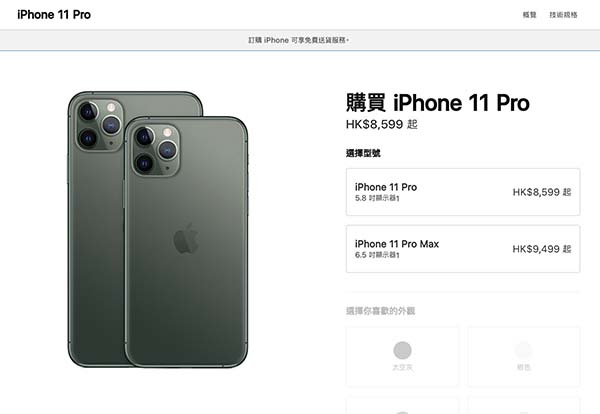Click the HK$8,599 起 price under heading
Screen dimensions: 600x414
(x=382, y=124)
